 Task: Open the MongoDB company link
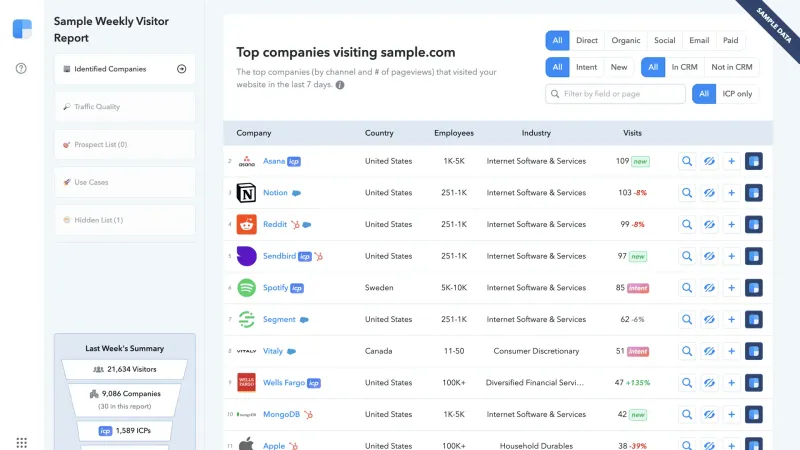tap(281, 414)
